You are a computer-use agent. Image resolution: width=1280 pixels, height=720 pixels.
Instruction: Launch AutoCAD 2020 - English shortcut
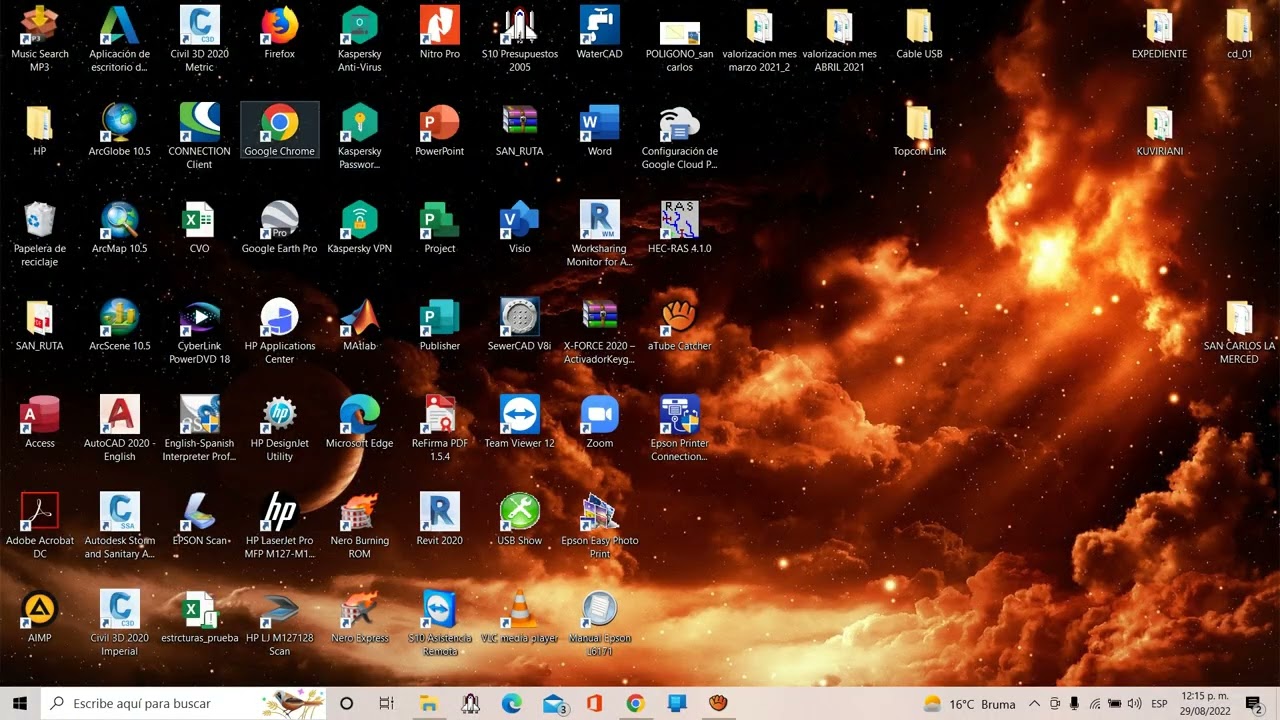click(120, 428)
